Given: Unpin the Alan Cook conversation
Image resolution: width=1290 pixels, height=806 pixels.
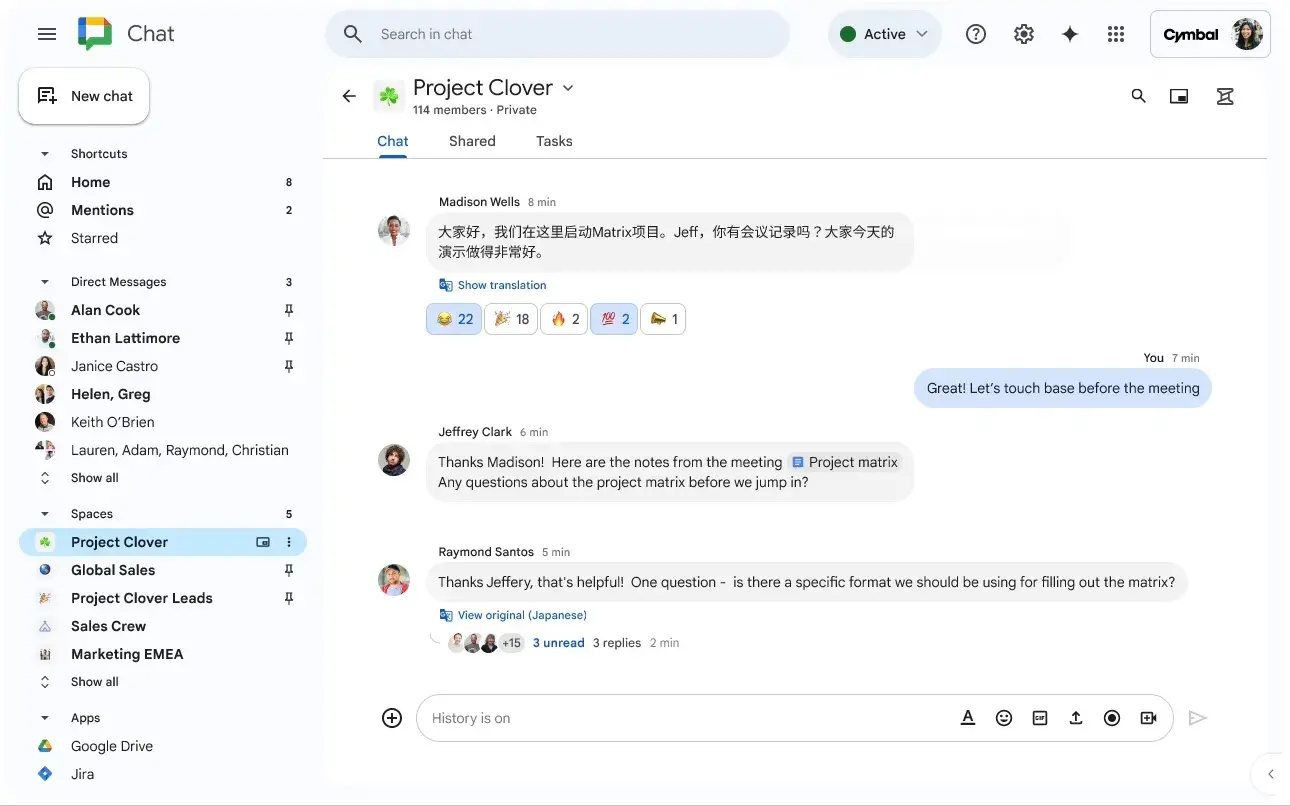Looking at the screenshot, I should (289, 310).
